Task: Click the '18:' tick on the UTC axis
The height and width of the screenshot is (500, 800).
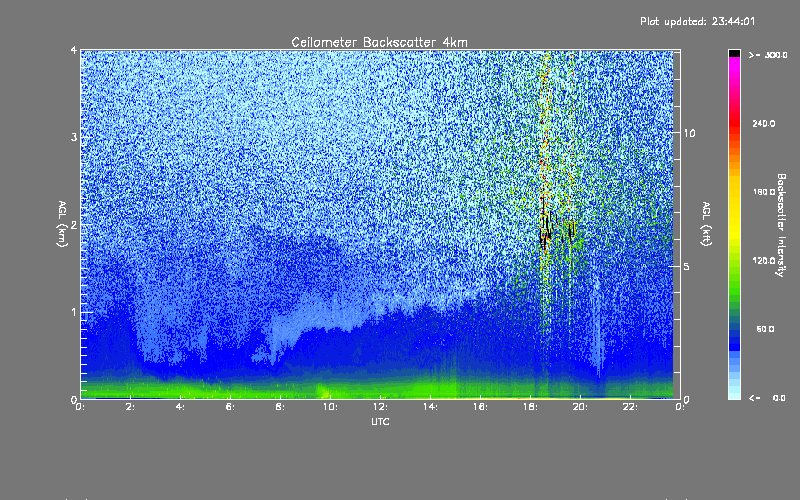Action: tap(530, 407)
